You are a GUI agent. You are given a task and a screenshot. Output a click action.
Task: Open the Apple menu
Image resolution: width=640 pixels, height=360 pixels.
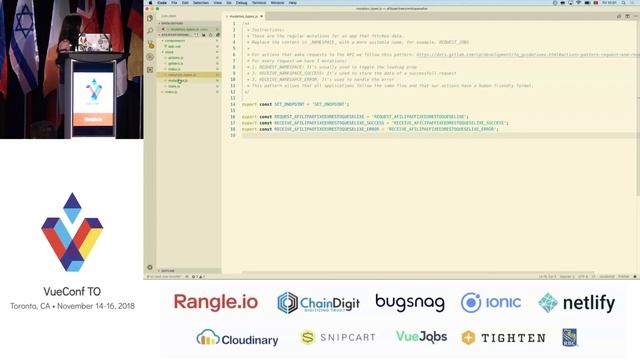(151, 3)
